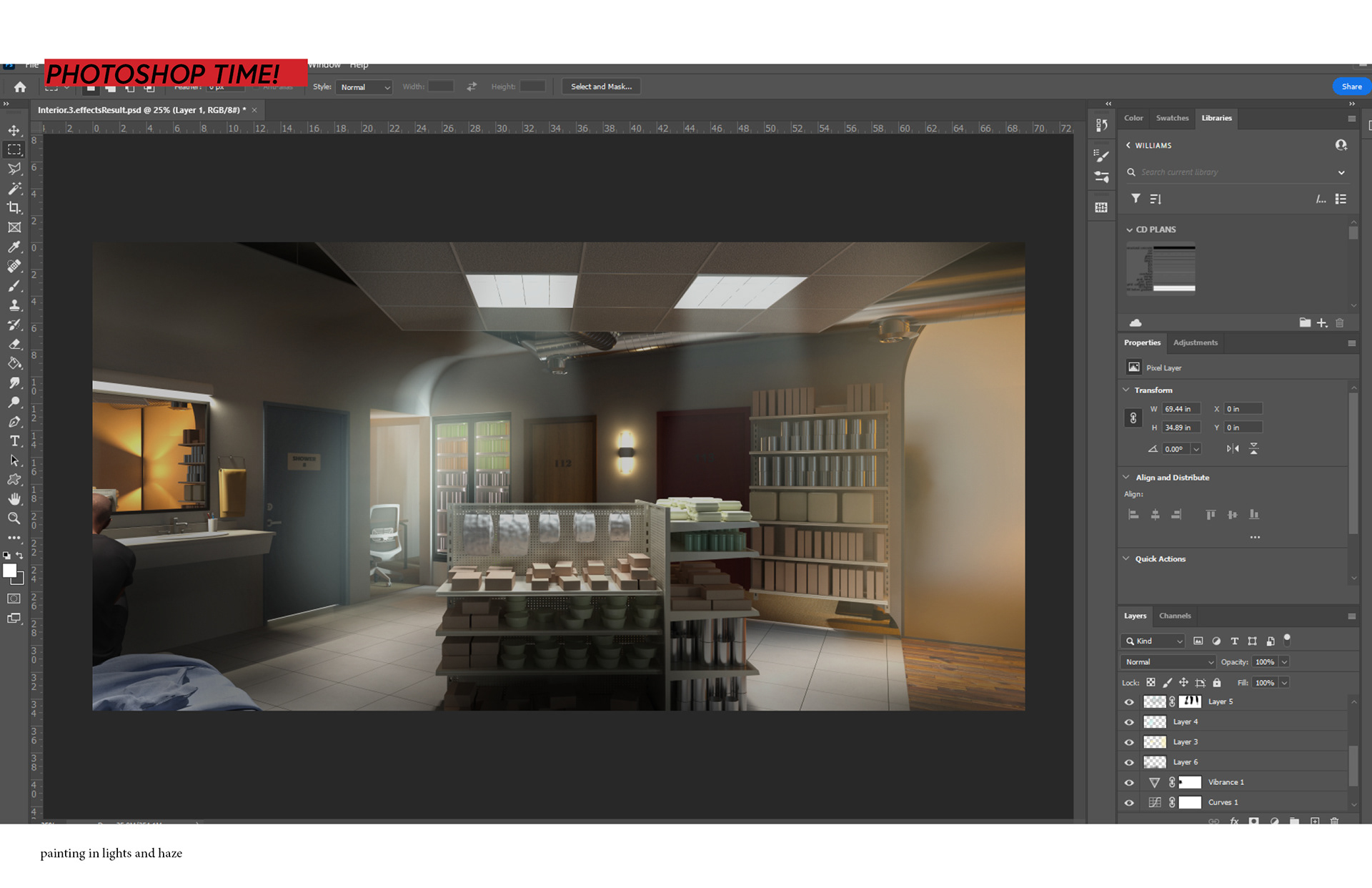Image resolution: width=1372 pixels, height=888 pixels.
Task: Select the Clone Stamp tool
Action: (x=14, y=305)
